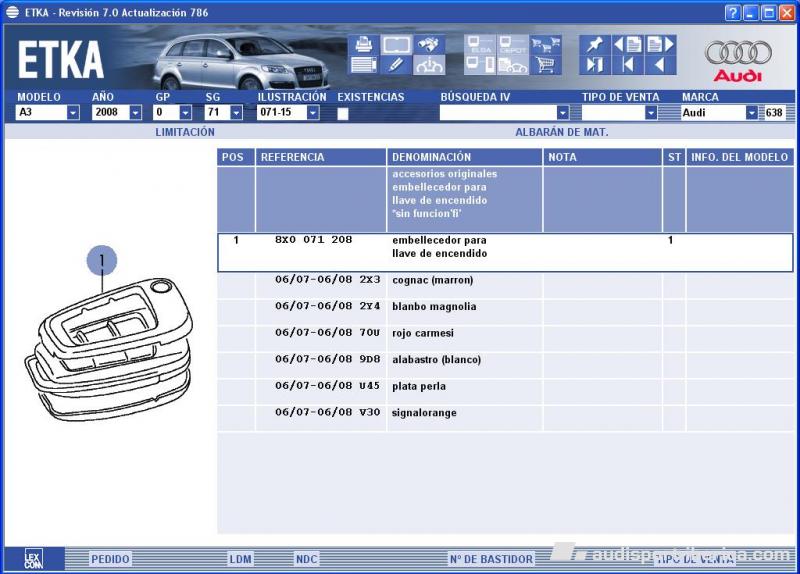Open the vehicle information icon
The height and width of the screenshot is (574, 800).
coord(429,65)
